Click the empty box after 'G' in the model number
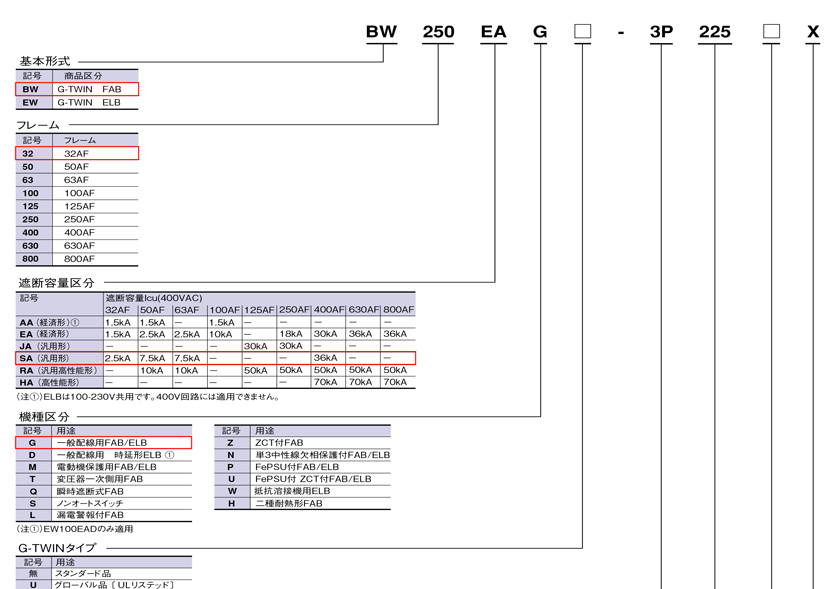830x589 pixels. point(582,31)
